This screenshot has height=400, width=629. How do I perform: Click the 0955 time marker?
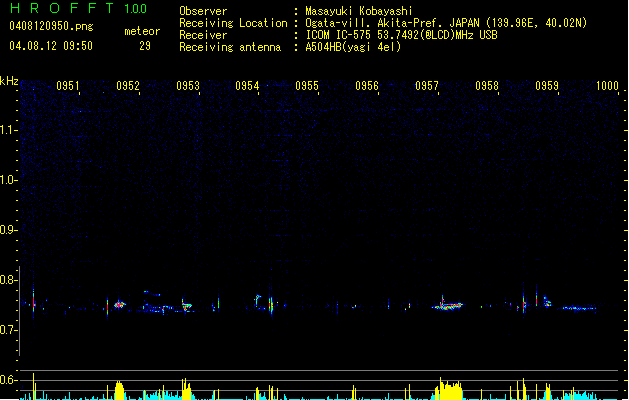point(307,86)
